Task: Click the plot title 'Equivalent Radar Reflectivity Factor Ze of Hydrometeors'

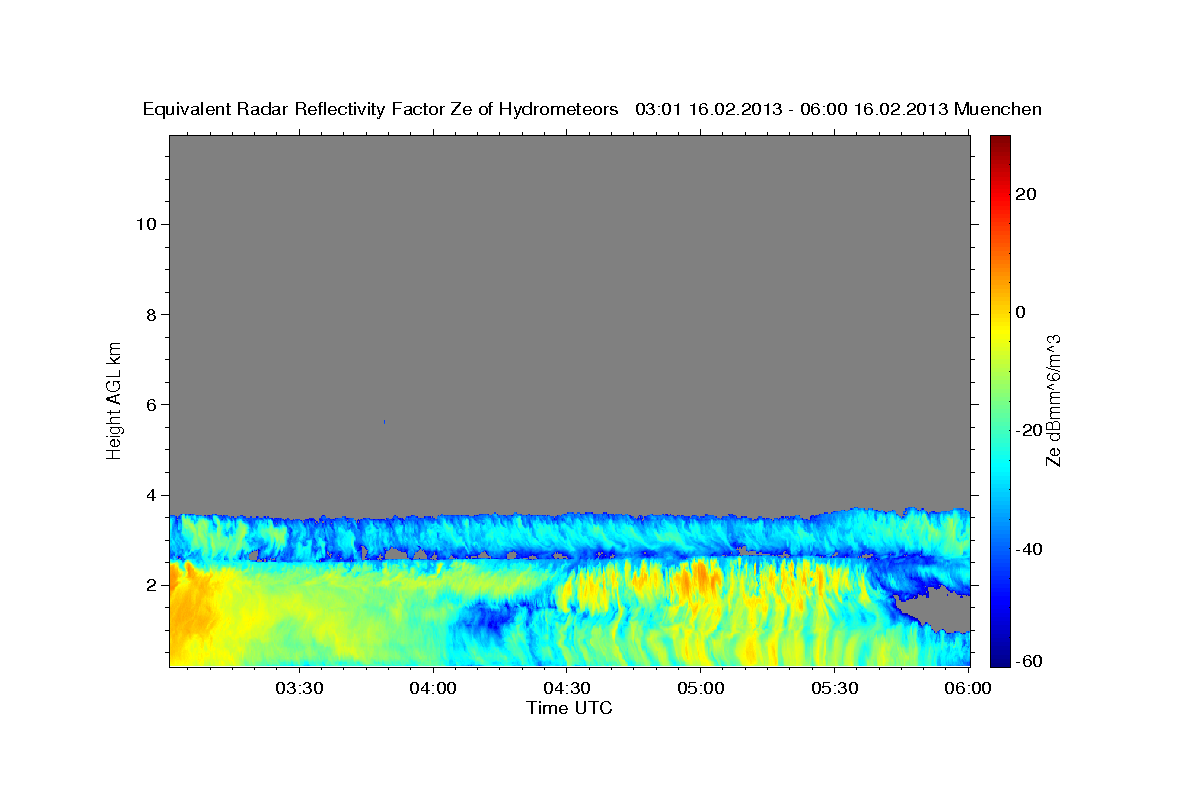Action: click(x=380, y=109)
